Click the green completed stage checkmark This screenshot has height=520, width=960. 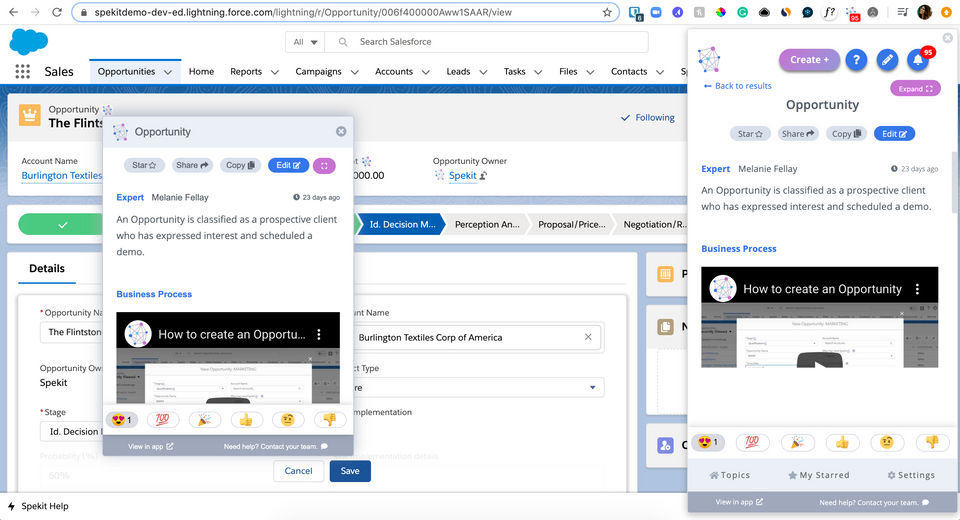click(62, 225)
